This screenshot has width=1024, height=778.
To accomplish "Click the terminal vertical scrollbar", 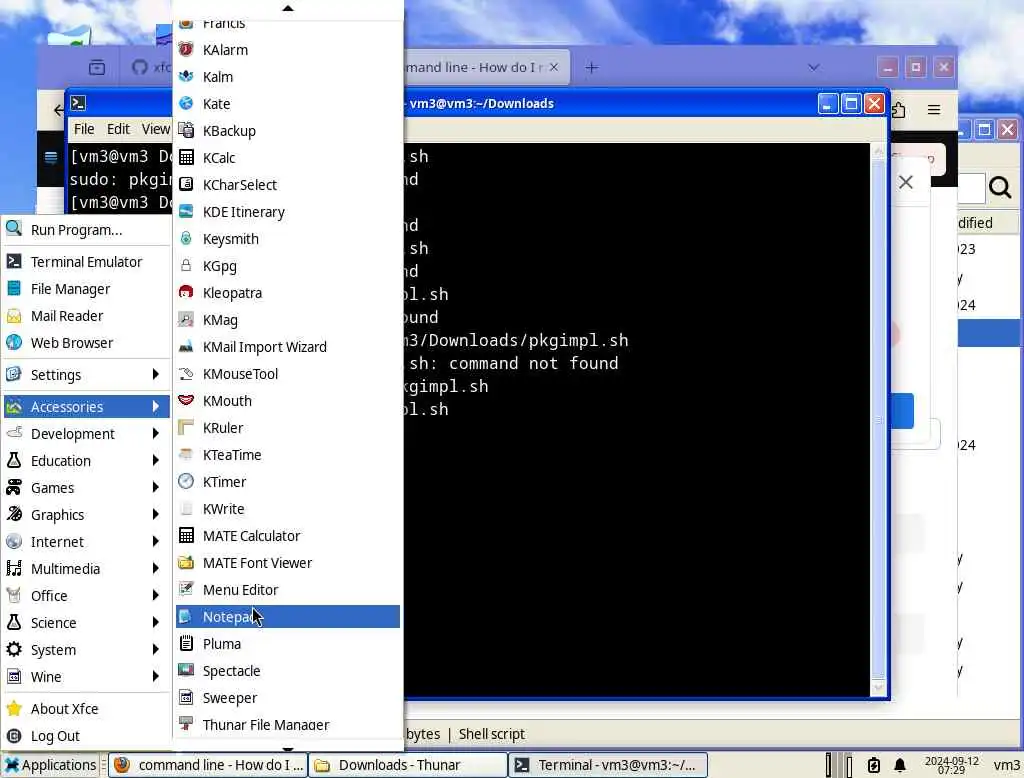I will [x=878, y=420].
